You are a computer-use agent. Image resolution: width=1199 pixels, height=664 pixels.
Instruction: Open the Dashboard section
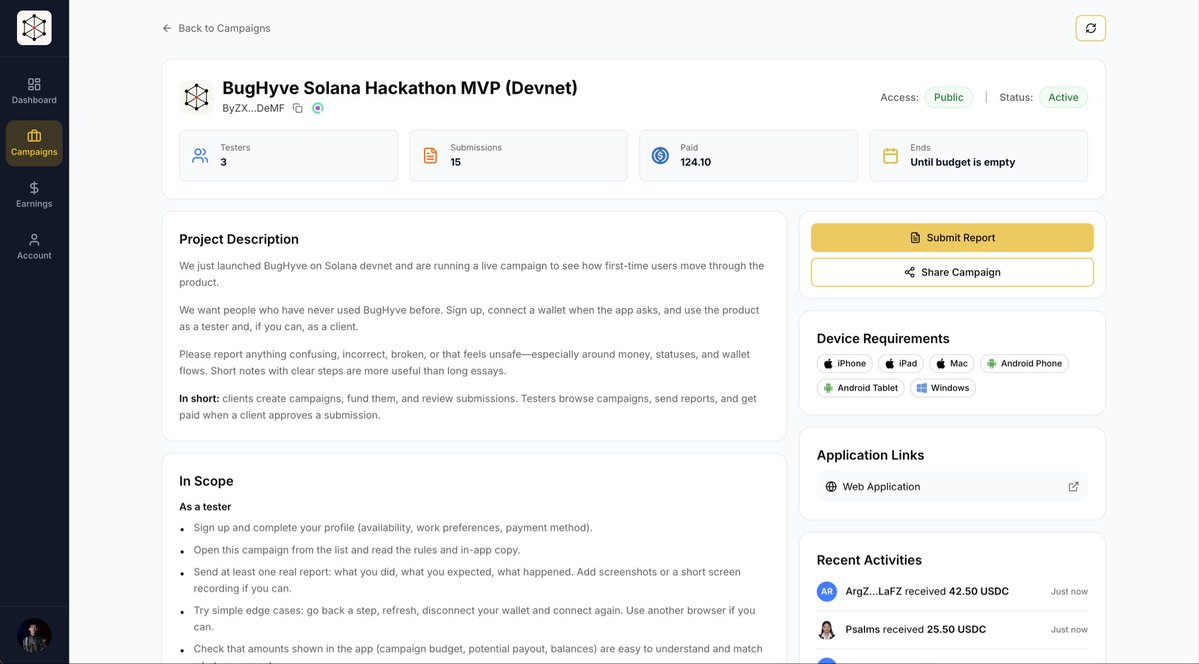pos(34,91)
